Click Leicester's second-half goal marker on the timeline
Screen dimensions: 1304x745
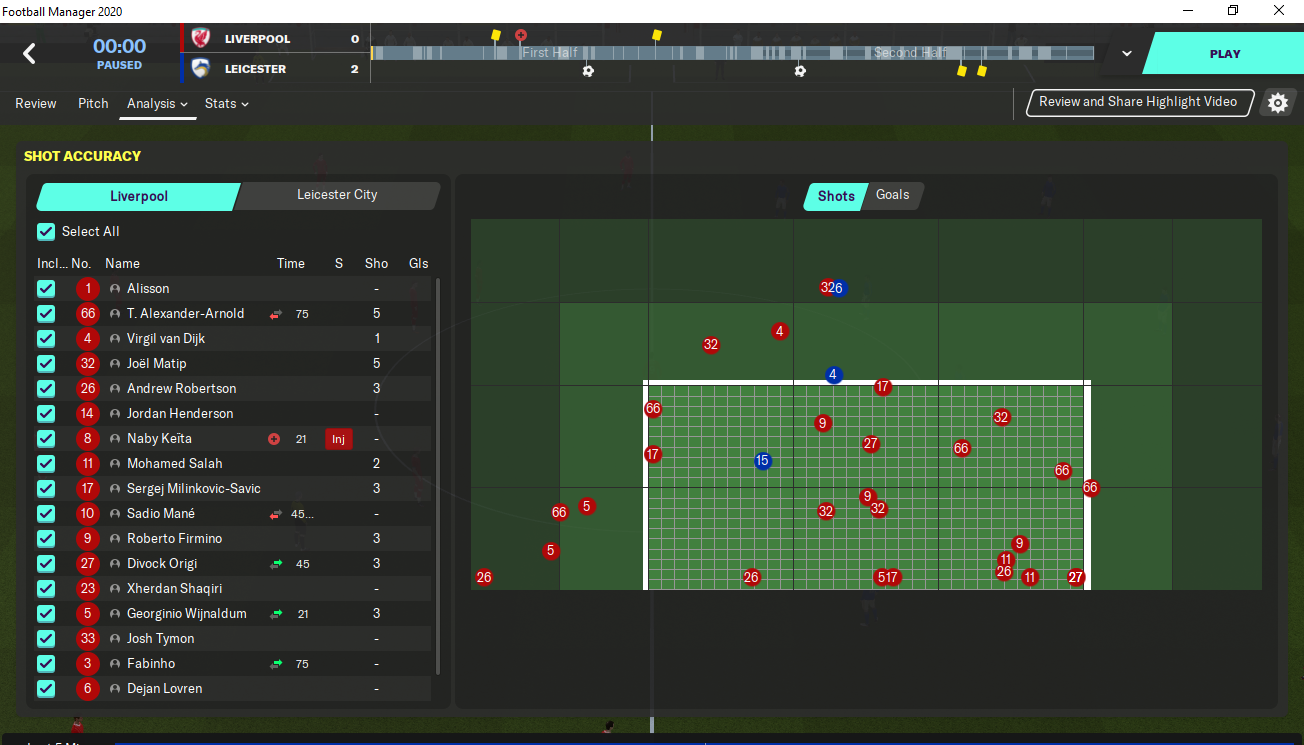click(800, 71)
